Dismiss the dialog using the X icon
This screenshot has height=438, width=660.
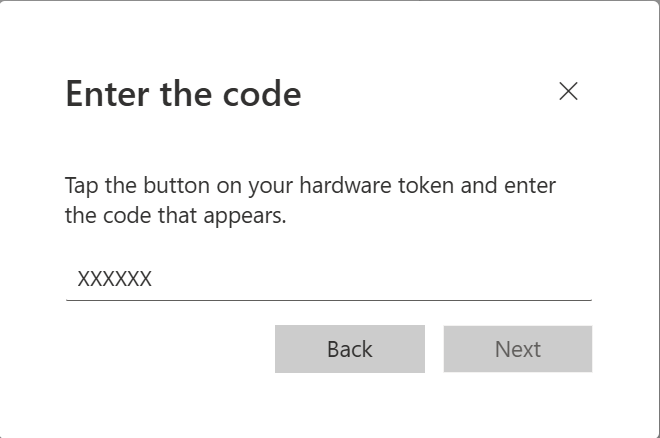568,91
